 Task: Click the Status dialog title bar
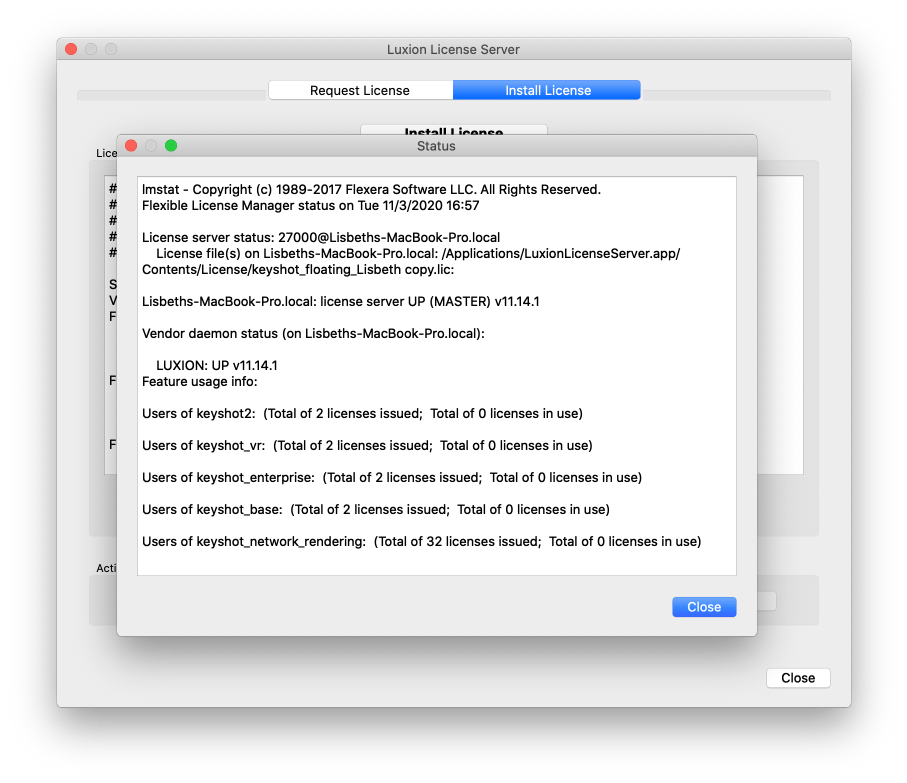click(x=438, y=146)
